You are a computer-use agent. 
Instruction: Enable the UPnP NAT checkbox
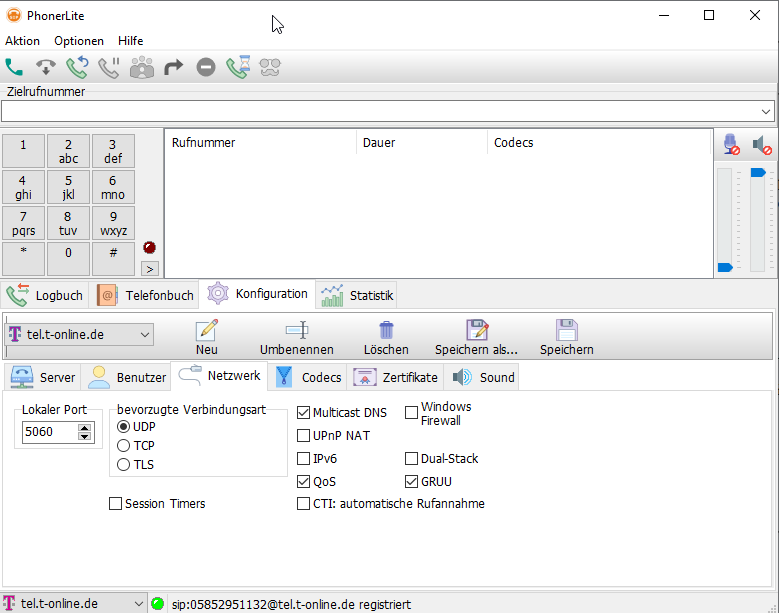point(304,436)
